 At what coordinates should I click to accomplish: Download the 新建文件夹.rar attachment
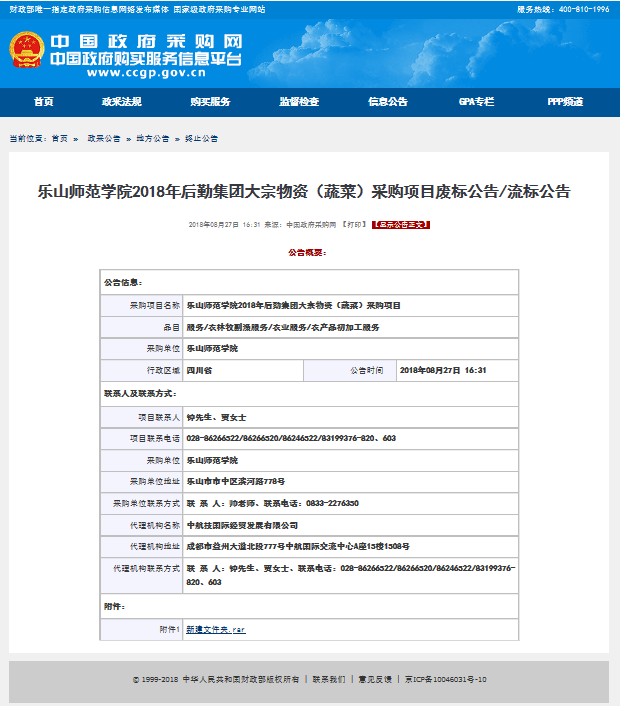(x=215, y=629)
